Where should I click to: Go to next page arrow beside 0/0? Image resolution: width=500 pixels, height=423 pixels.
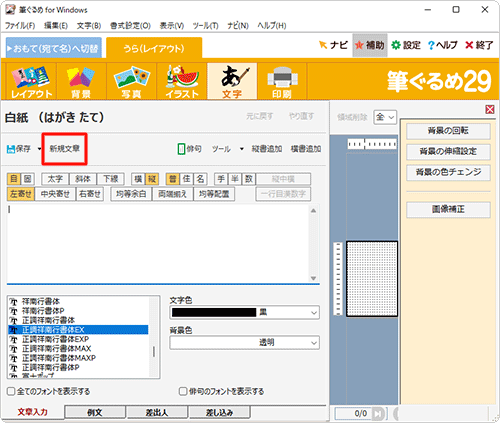[378, 414]
